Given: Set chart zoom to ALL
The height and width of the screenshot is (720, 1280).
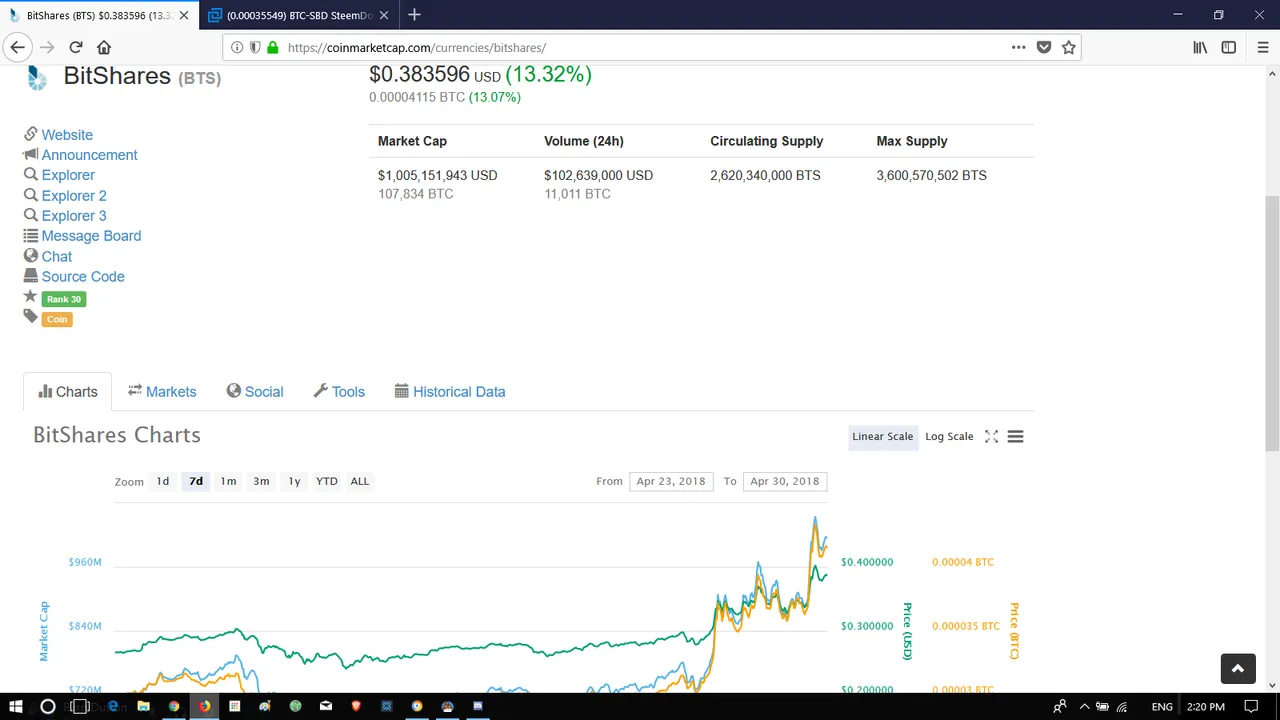Looking at the screenshot, I should [x=360, y=482].
